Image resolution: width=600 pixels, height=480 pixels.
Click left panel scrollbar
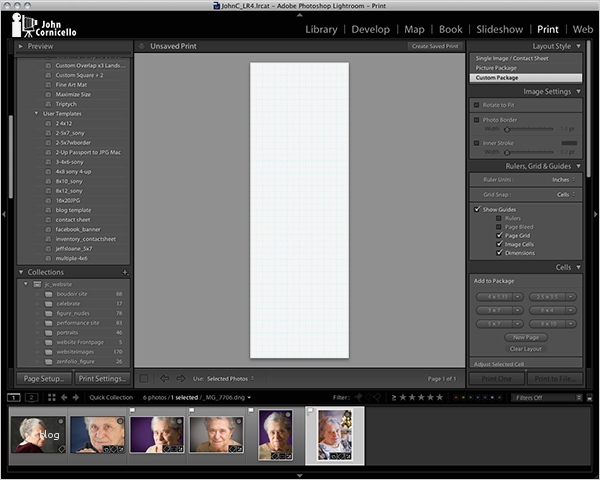(x=11, y=157)
